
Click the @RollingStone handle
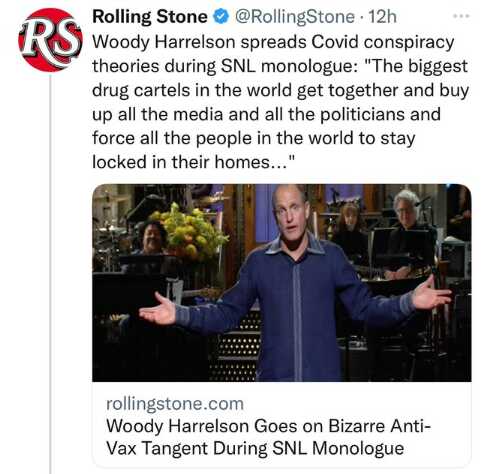click(295, 17)
